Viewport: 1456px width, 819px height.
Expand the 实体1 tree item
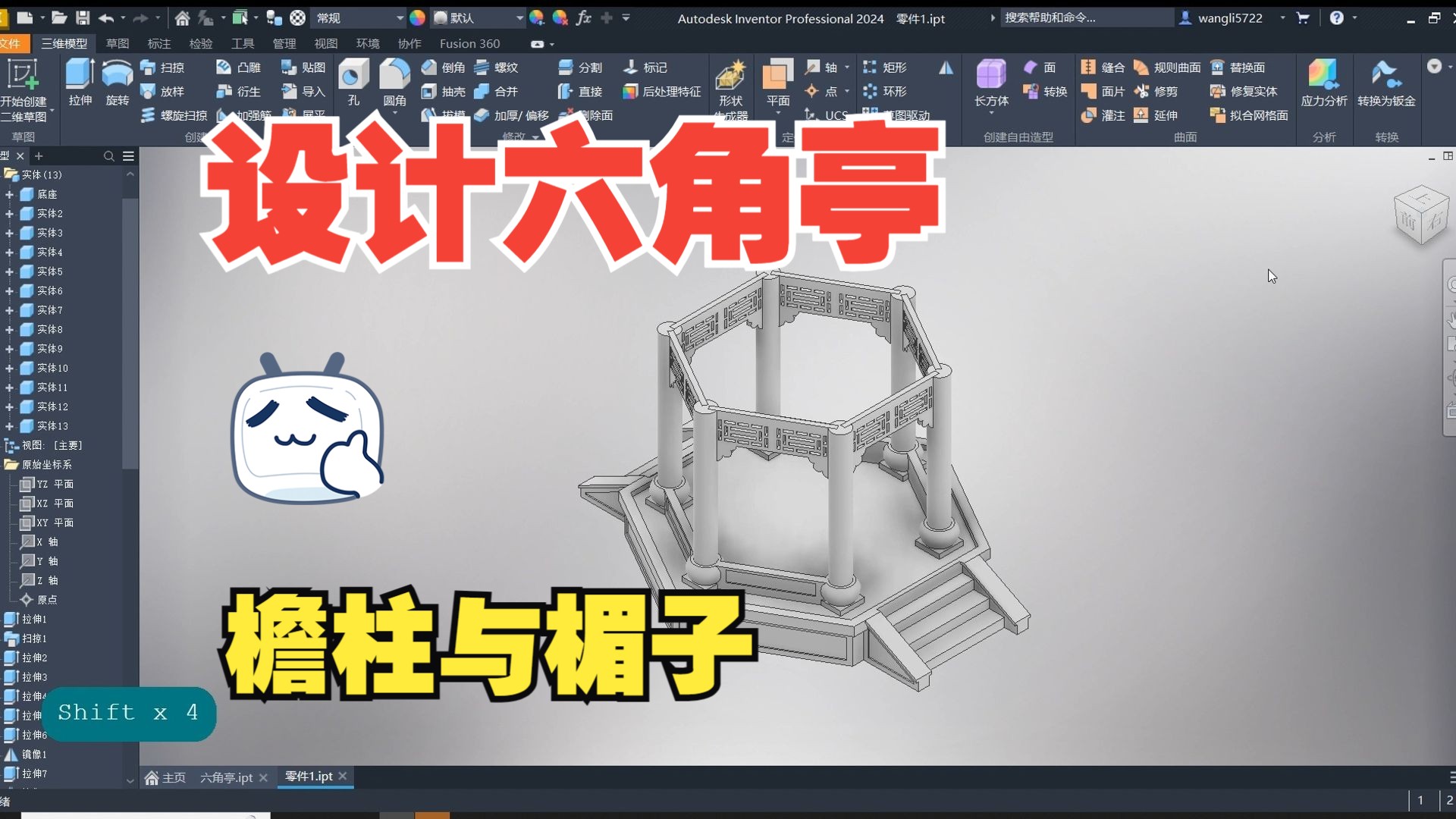coord(8,194)
